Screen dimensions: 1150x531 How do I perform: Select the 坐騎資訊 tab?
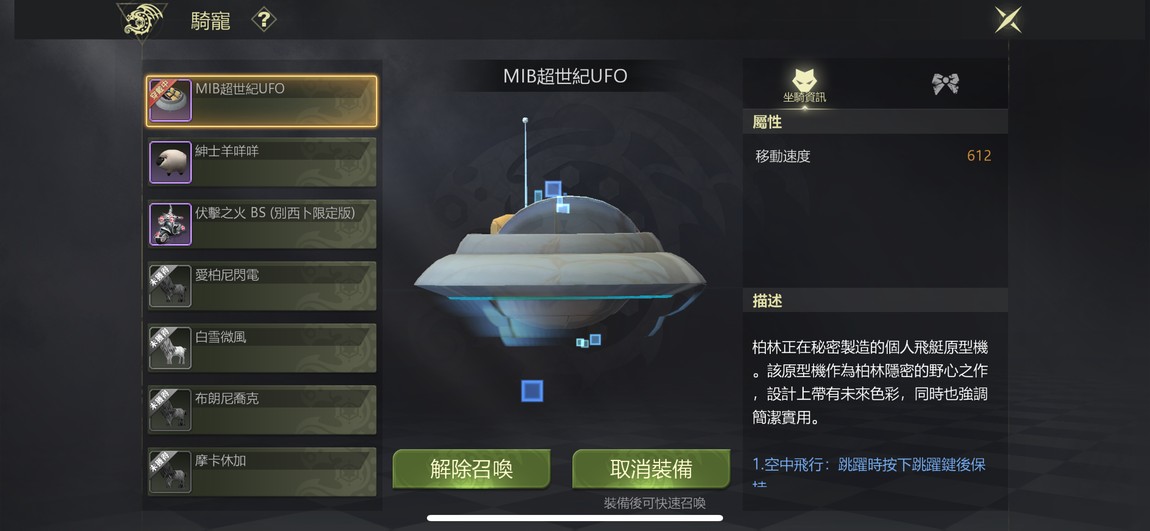pyautogui.click(x=805, y=85)
